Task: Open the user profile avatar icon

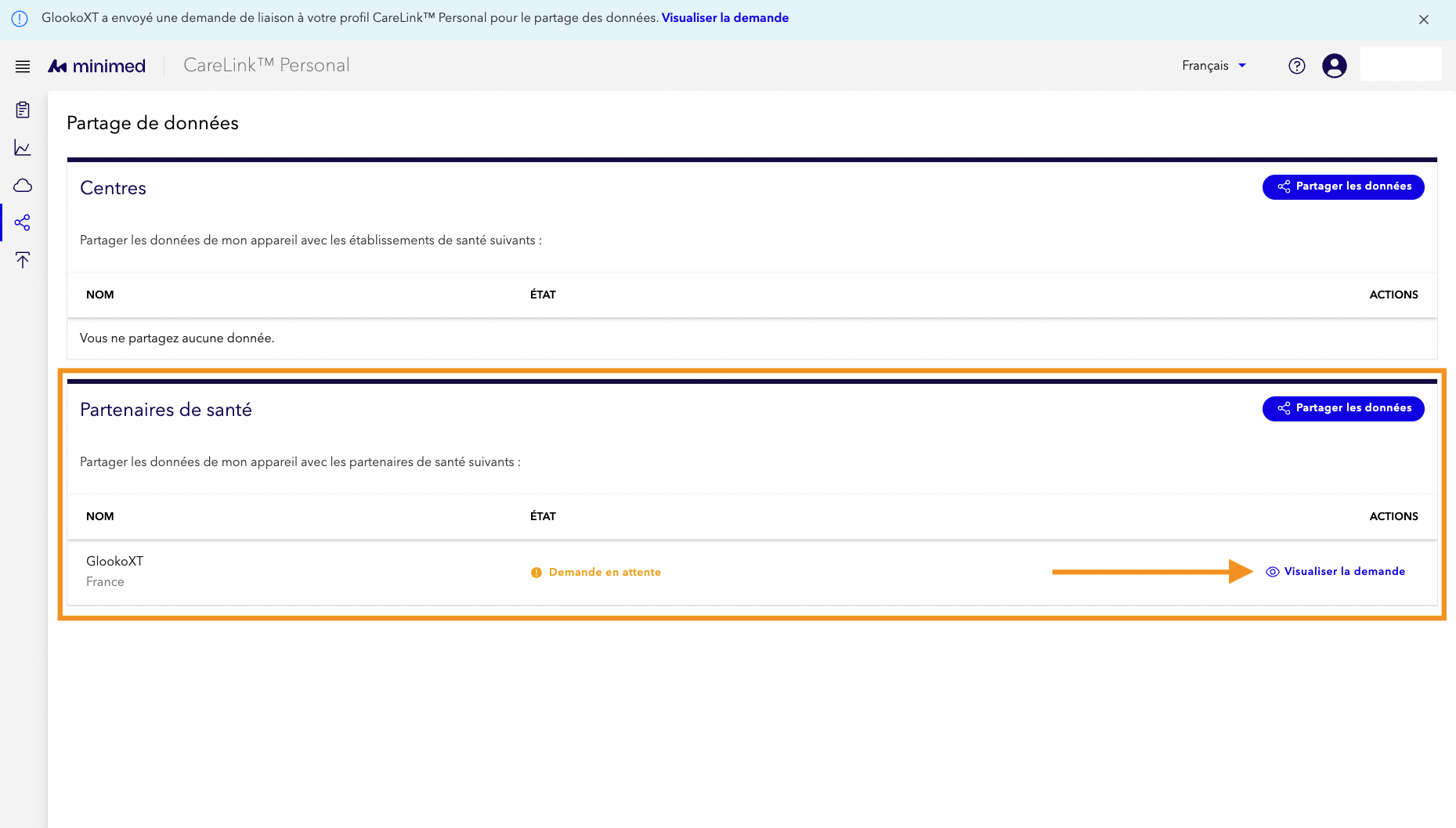Action: click(1335, 66)
